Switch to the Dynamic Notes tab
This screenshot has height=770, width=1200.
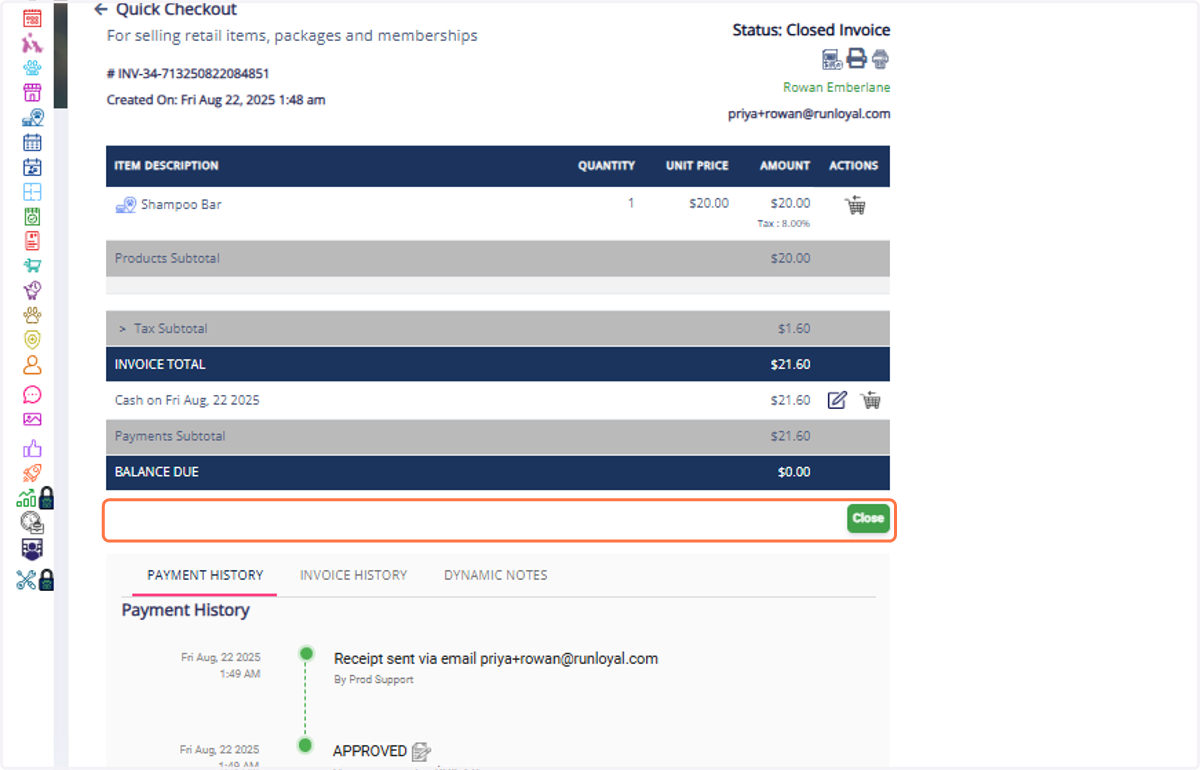pos(496,575)
